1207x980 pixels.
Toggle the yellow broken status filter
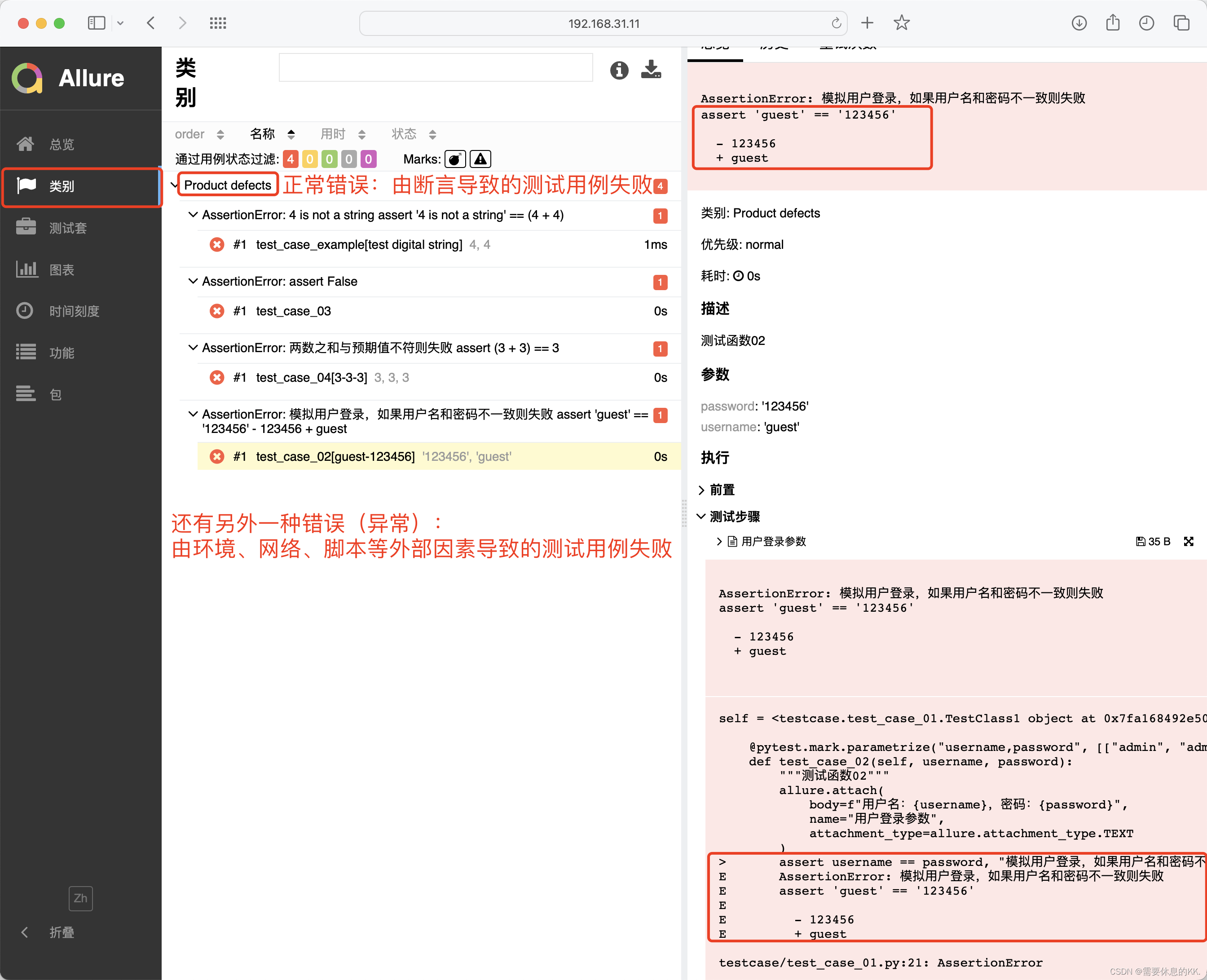click(x=310, y=159)
